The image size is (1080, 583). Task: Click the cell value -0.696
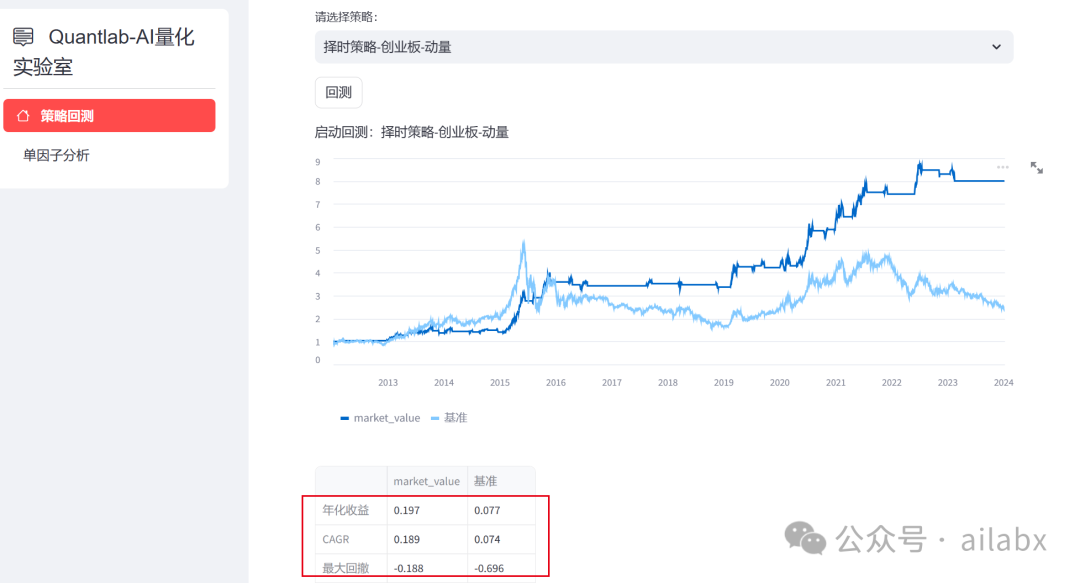coord(489,569)
